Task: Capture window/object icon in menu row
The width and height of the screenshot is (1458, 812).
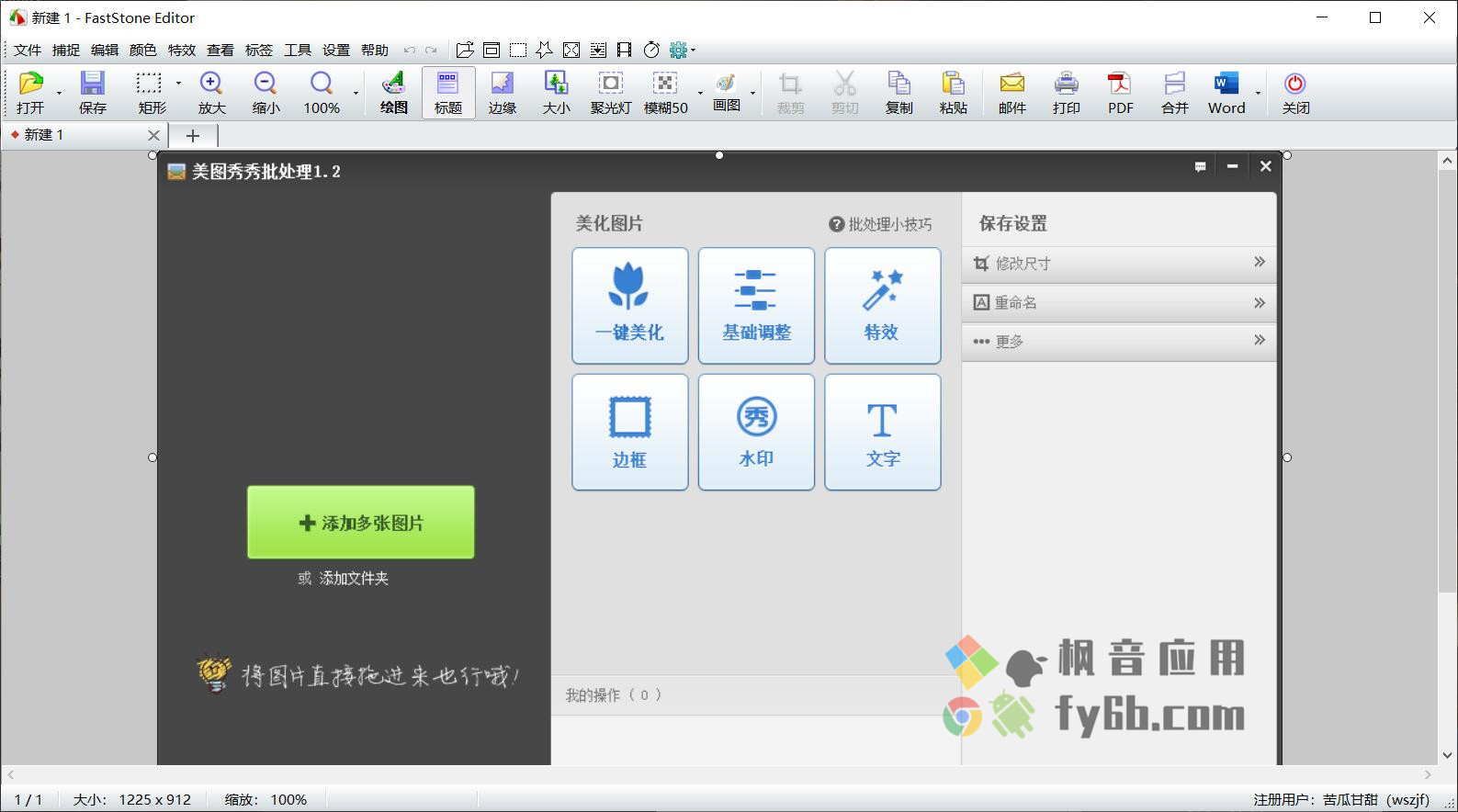Action: pos(492,50)
